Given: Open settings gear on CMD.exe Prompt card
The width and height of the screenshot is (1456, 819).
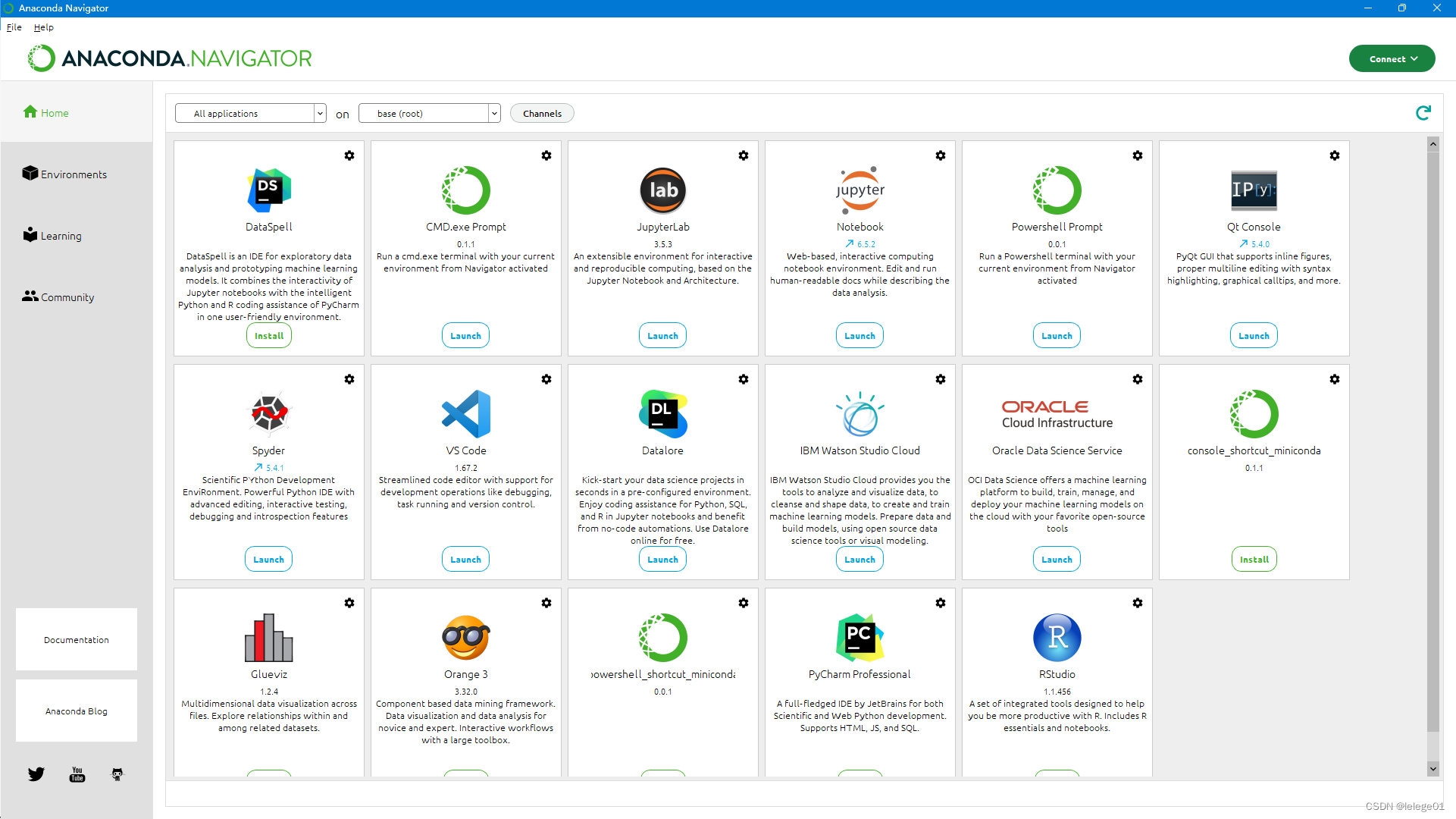Looking at the screenshot, I should [x=546, y=155].
